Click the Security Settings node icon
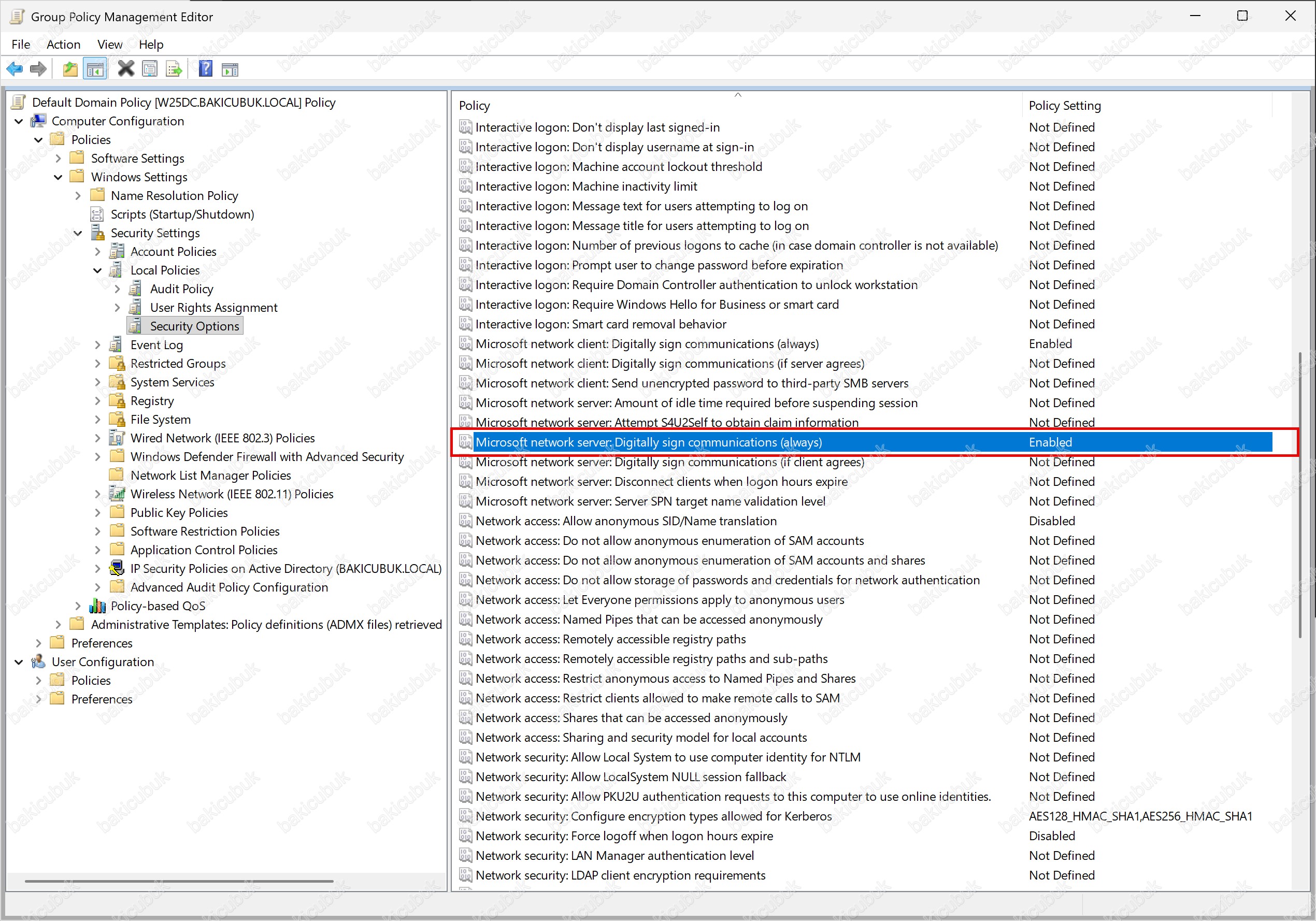Screen dimensions: 1316x921 [x=97, y=233]
